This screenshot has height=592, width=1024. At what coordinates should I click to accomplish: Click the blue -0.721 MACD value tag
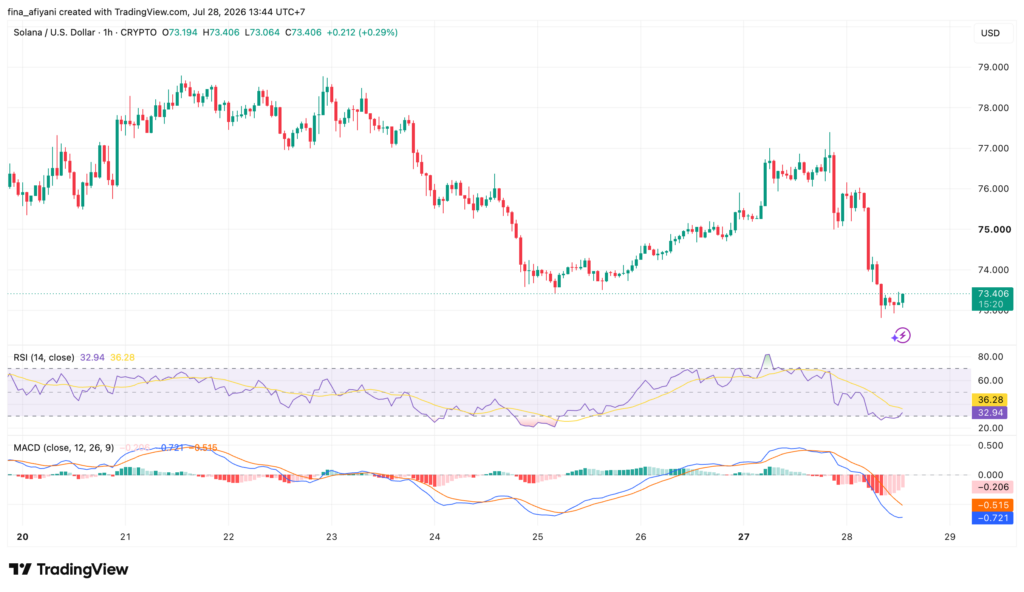pos(993,518)
